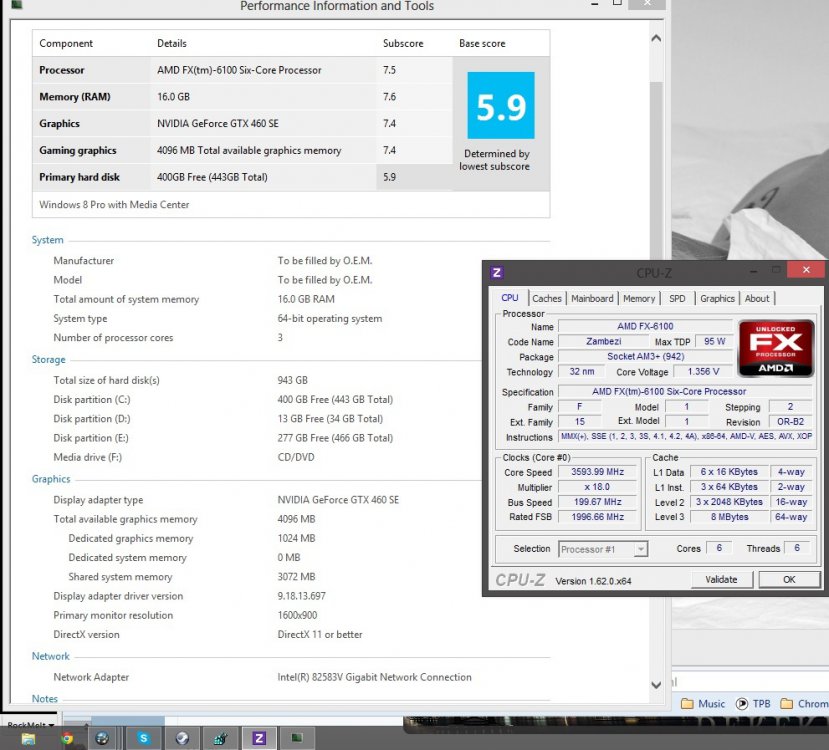Go to the SPD tab in CPU-Z
The width and height of the screenshot is (829, 750).
[677, 299]
